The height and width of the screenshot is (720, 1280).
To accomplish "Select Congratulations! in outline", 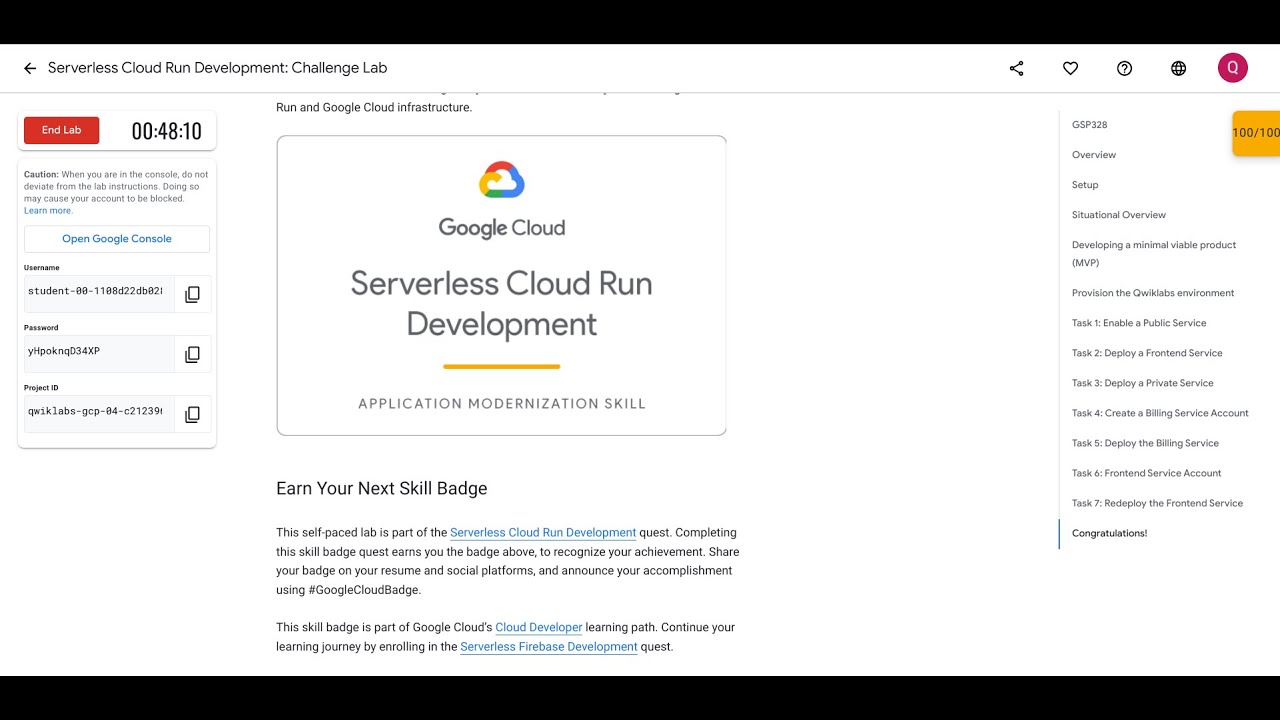I will pyautogui.click(x=1110, y=533).
